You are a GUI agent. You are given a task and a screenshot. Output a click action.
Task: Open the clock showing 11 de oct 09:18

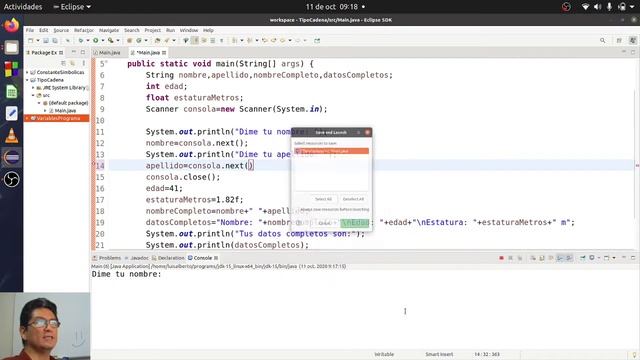click(332, 7)
